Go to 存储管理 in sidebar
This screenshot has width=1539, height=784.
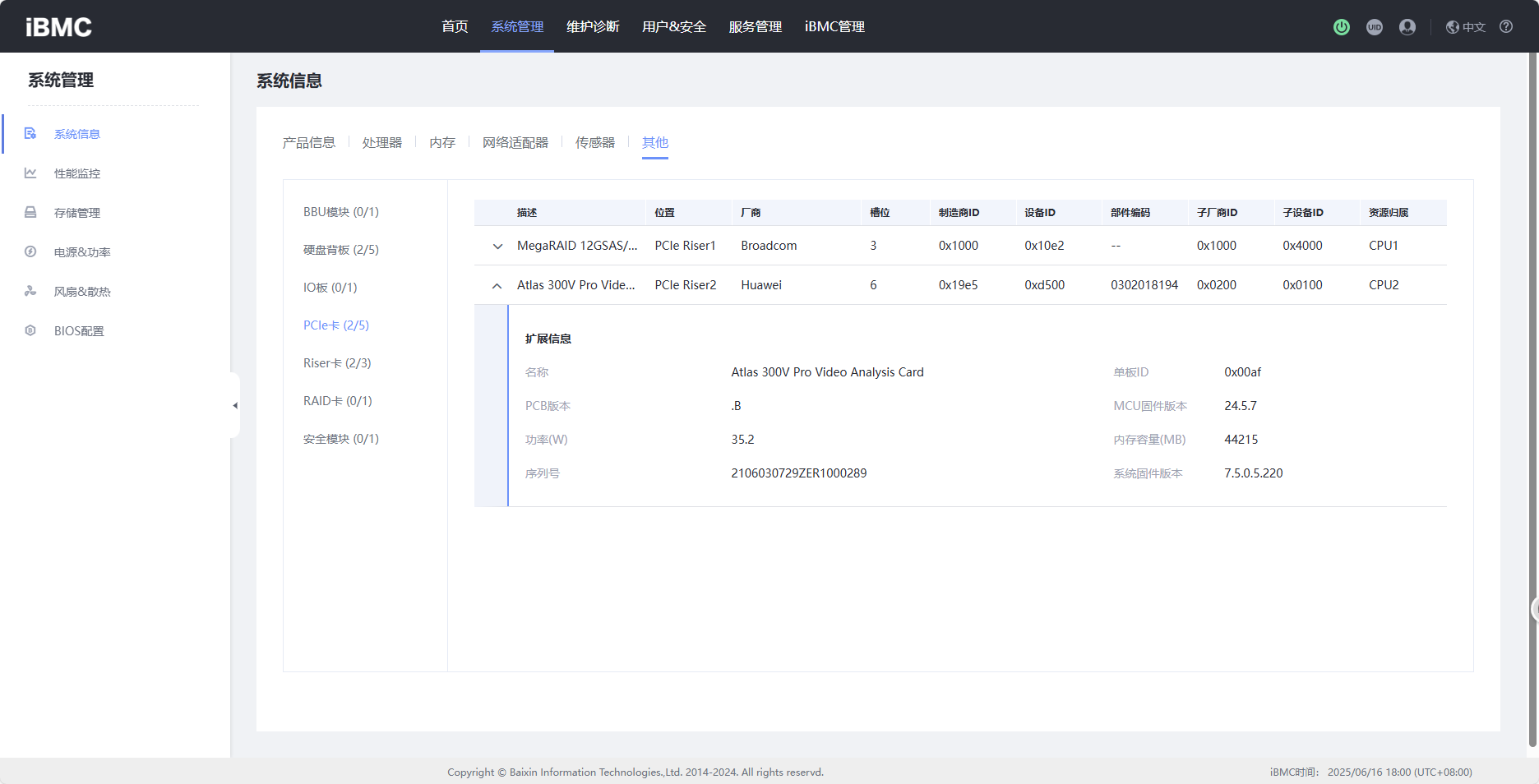point(77,213)
